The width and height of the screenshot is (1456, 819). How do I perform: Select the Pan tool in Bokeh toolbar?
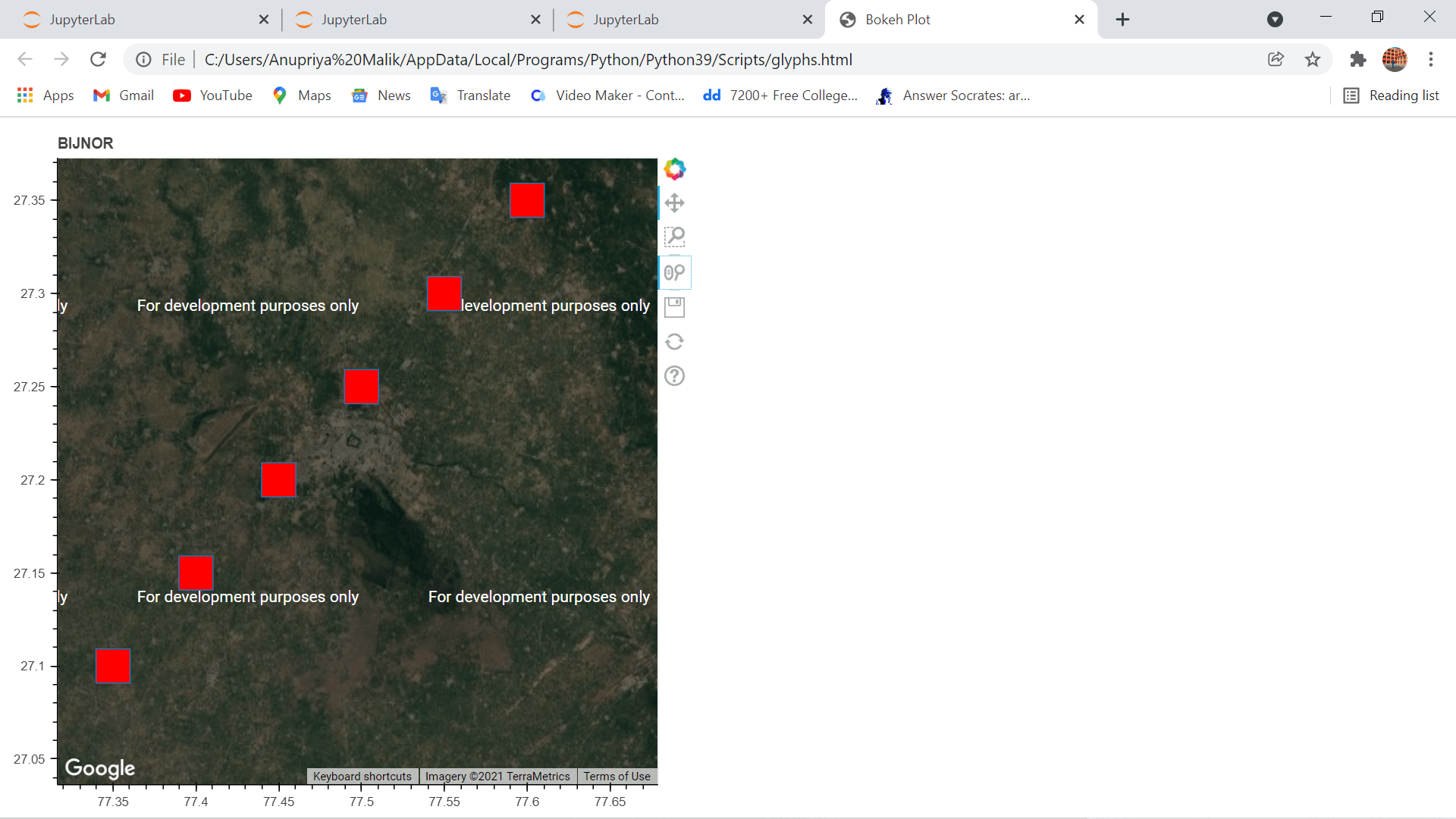[x=674, y=202]
